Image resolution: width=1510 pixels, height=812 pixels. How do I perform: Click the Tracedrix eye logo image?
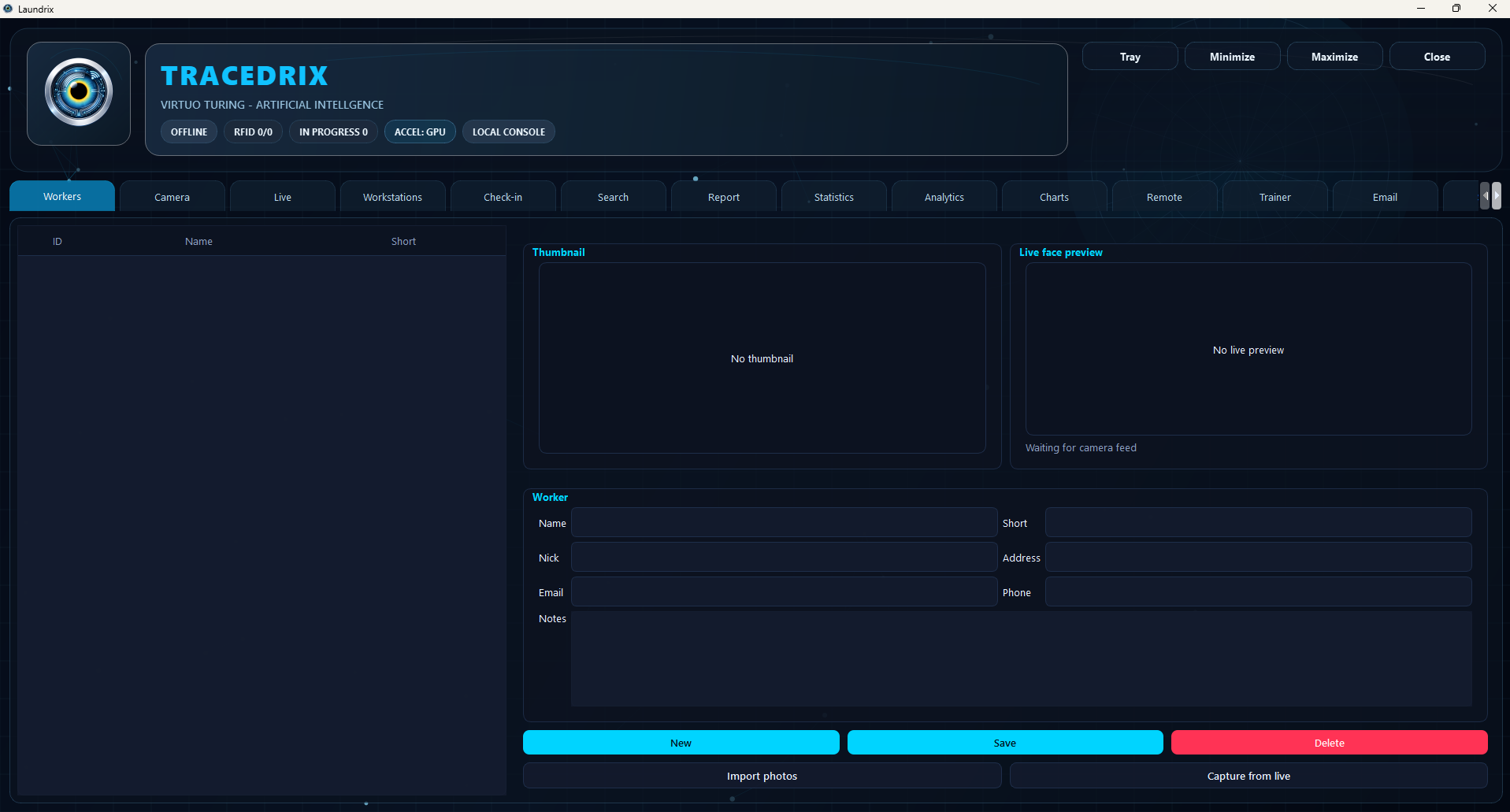point(78,92)
